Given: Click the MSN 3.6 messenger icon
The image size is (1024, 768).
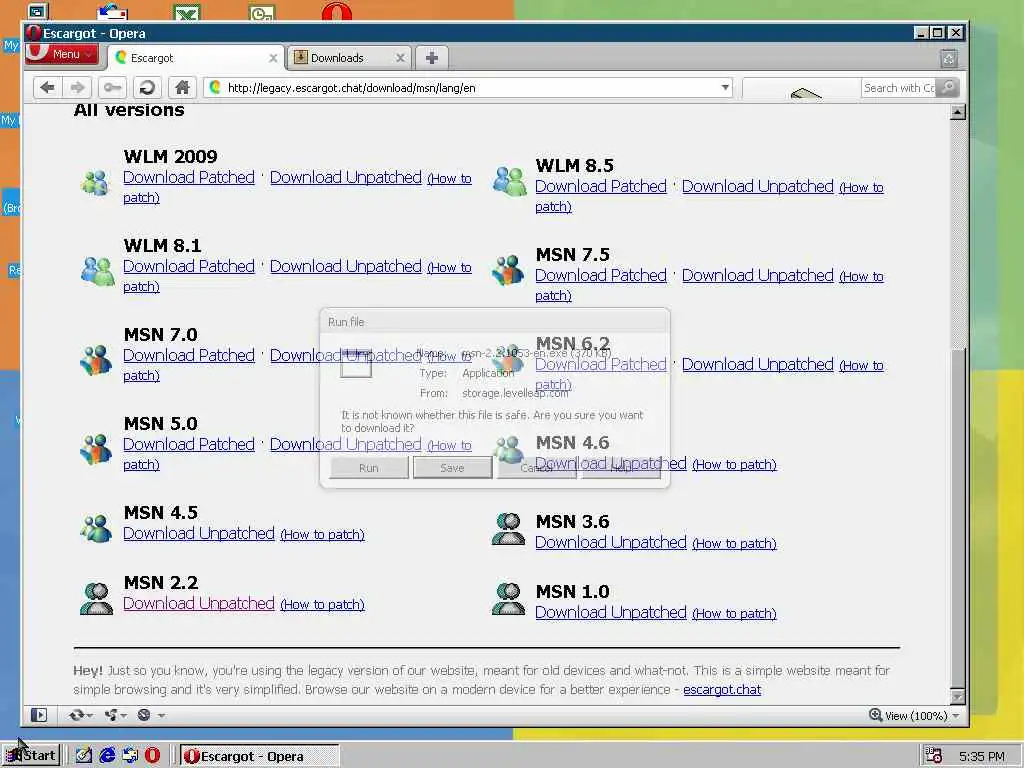Looking at the screenshot, I should click(x=508, y=529).
